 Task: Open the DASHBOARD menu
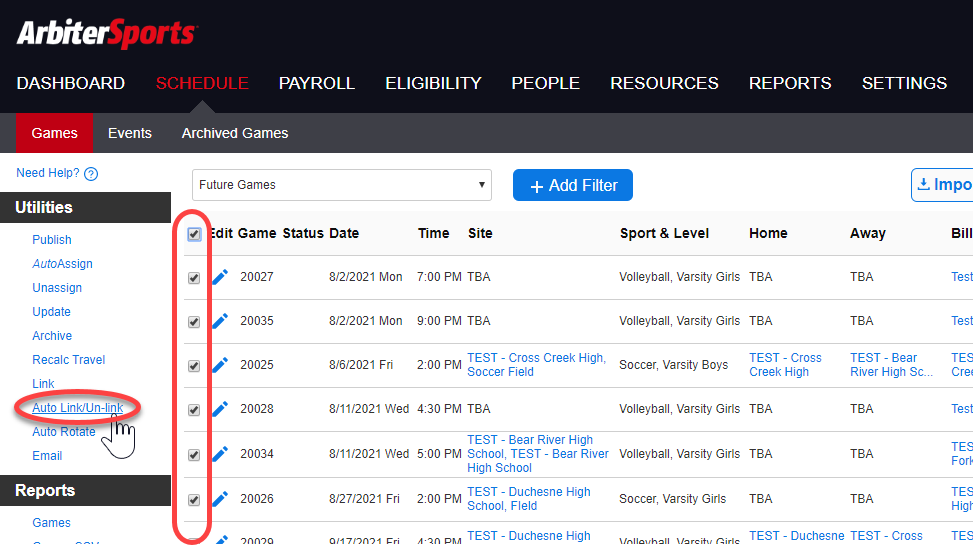[x=71, y=83]
